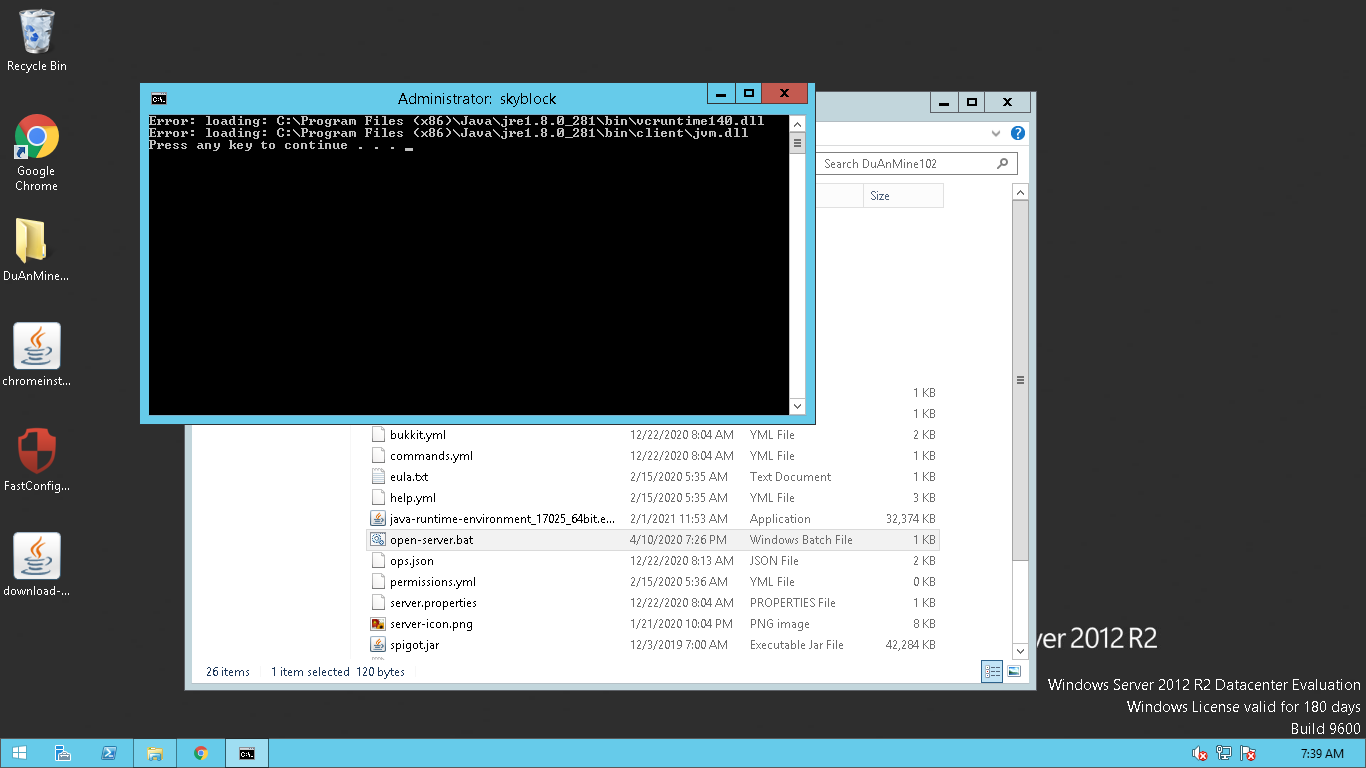The width and height of the screenshot is (1366, 768).
Task: Open the Action Center flag icon
Action: click(1248, 753)
